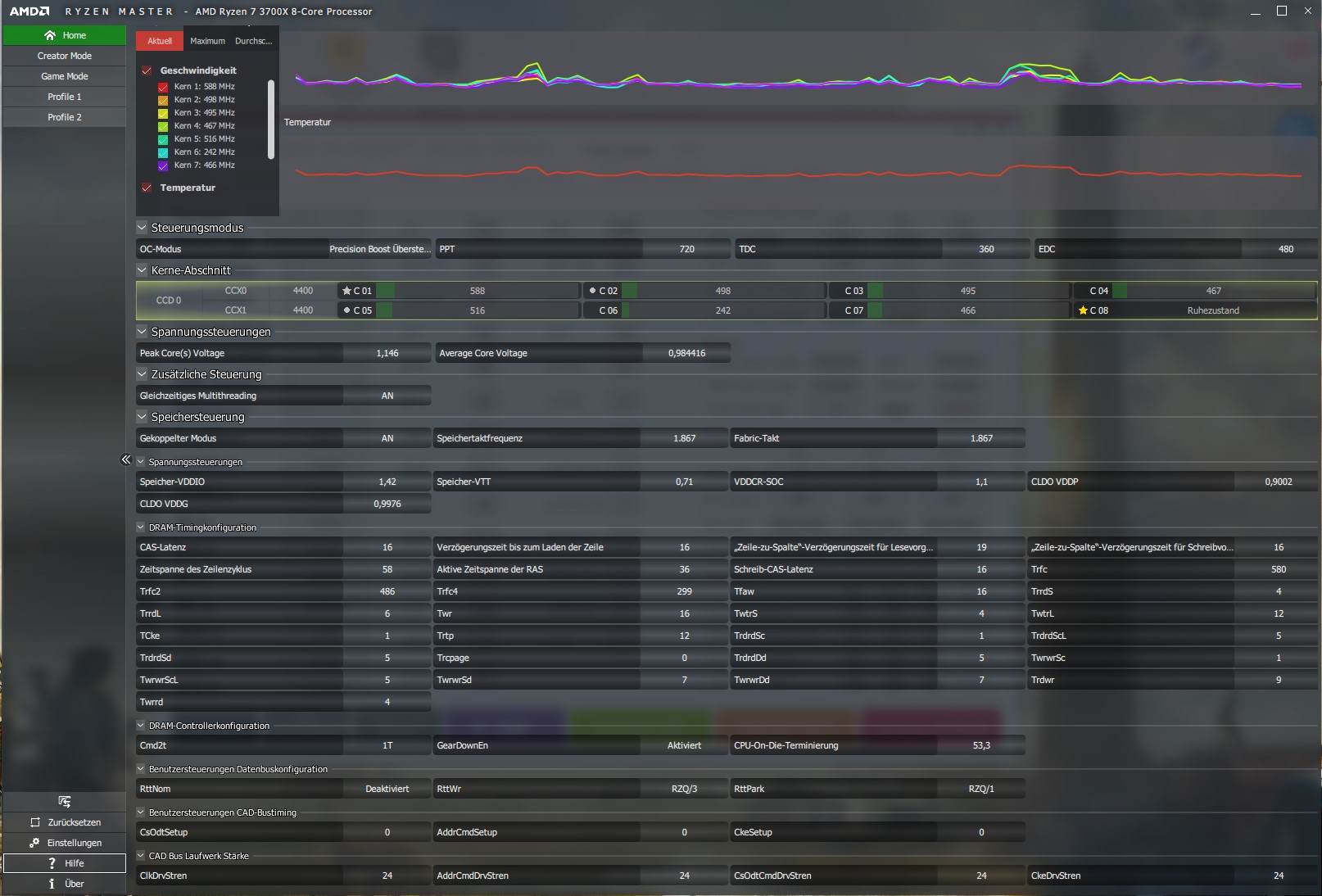Click the profile import/export icon above Zurücksetzen
The width and height of the screenshot is (1322, 896).
tap(65, 802)
